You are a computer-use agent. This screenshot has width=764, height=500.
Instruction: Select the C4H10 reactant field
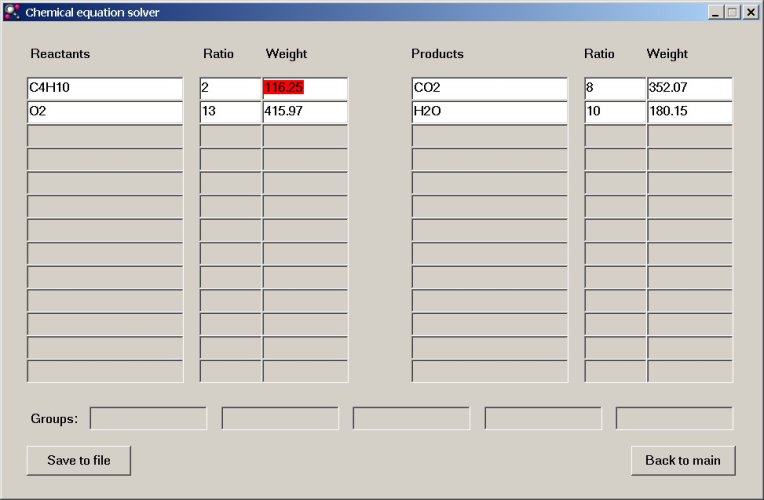click(105, 88)
